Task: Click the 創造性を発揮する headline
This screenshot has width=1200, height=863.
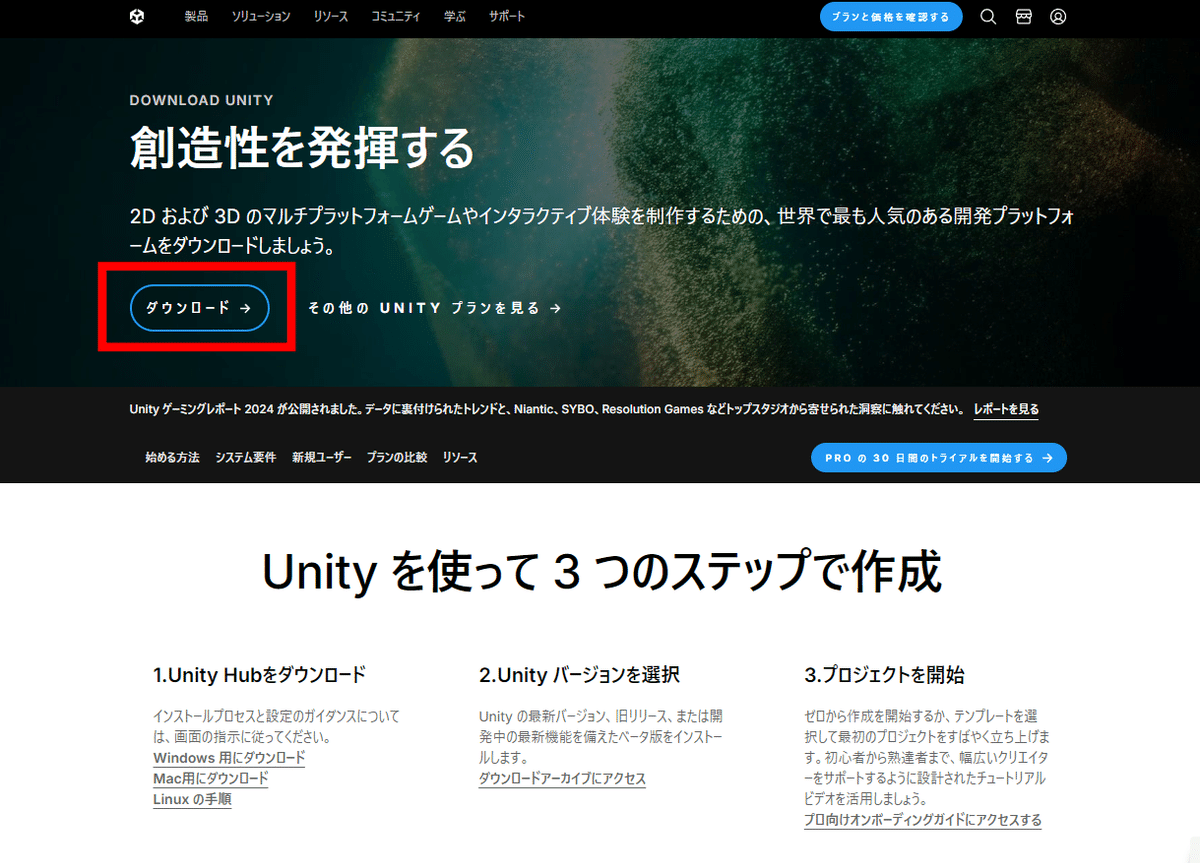Action: pos(302,149)
